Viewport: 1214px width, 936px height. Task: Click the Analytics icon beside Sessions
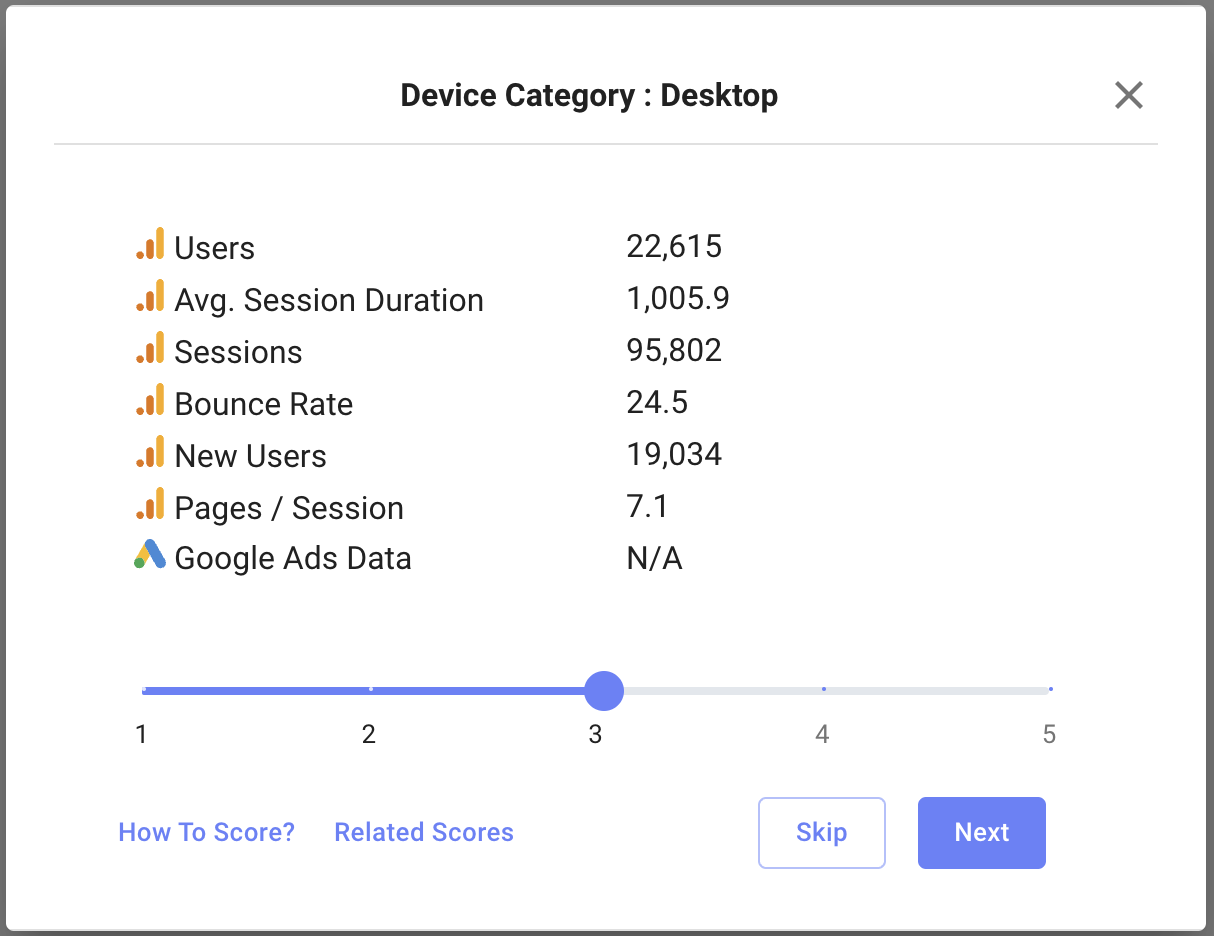pyautogui.click(x=150, y=349)
